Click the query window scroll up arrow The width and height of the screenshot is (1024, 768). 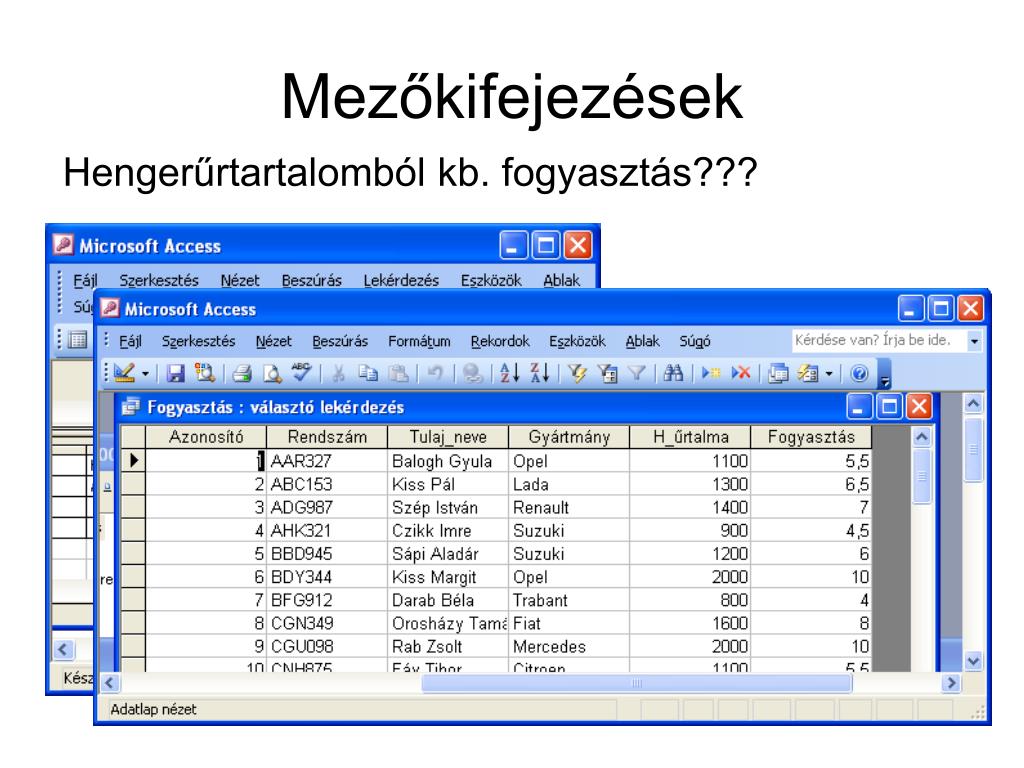tap(921, 436)
